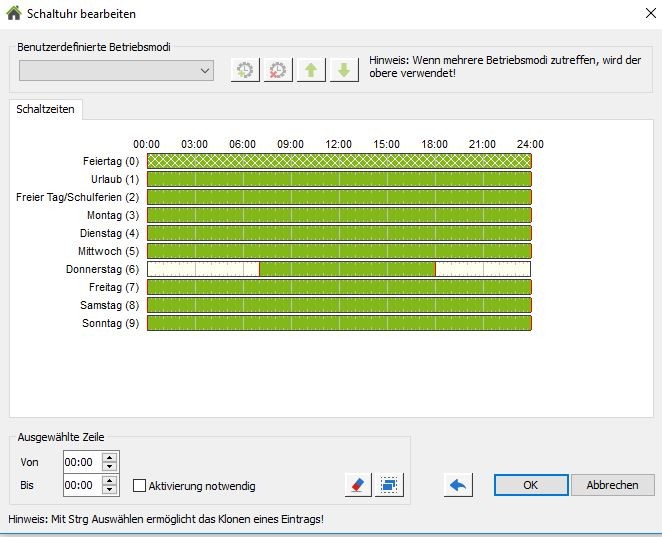662x537 pixels.
Task: Click the 12:00 time axis label
Action: pos(338,144)
